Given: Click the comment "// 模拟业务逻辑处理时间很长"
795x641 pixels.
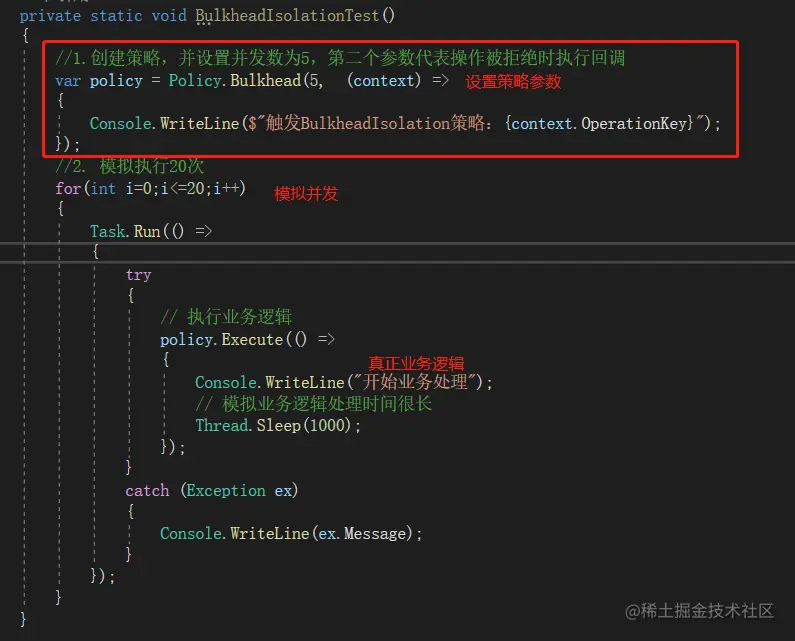Looking at the screenshot, I should (314, 404).
